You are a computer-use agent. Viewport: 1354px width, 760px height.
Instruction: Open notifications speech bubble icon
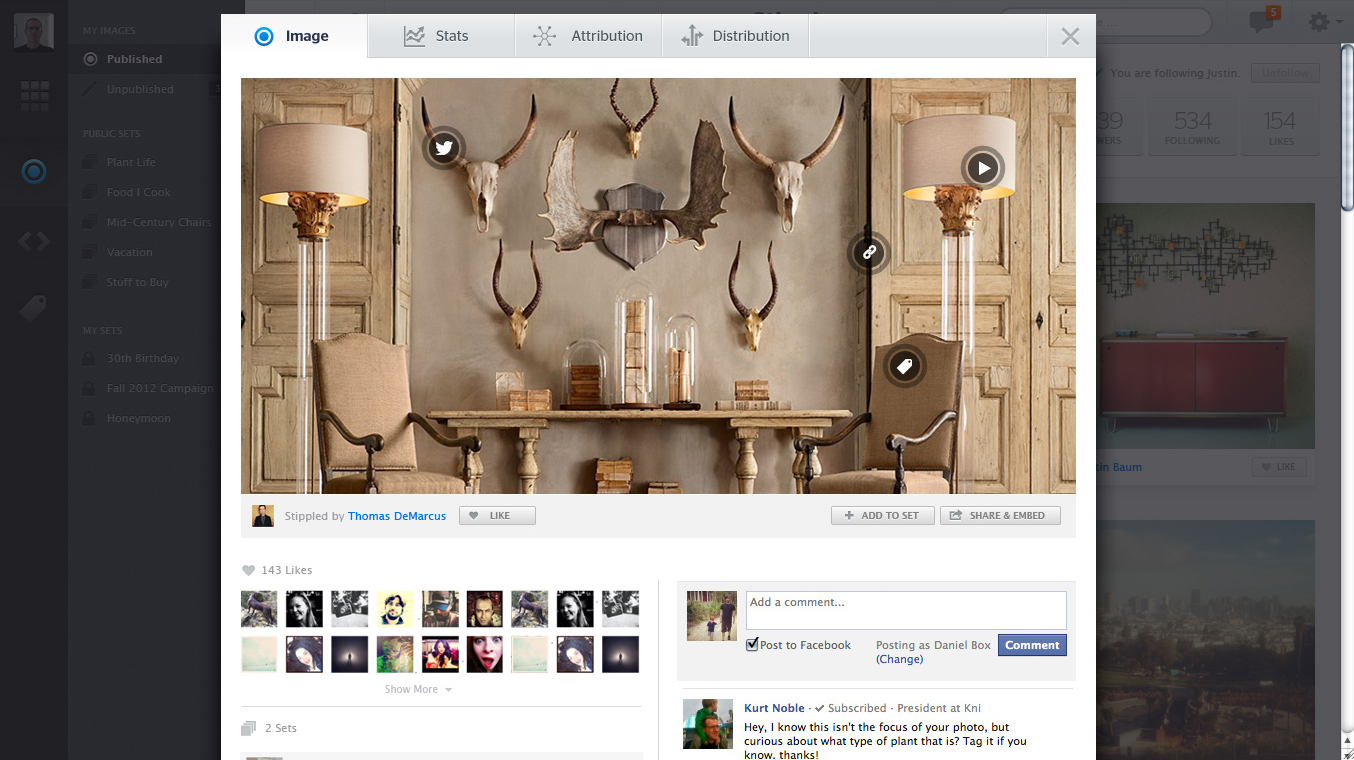point(1262,21)
